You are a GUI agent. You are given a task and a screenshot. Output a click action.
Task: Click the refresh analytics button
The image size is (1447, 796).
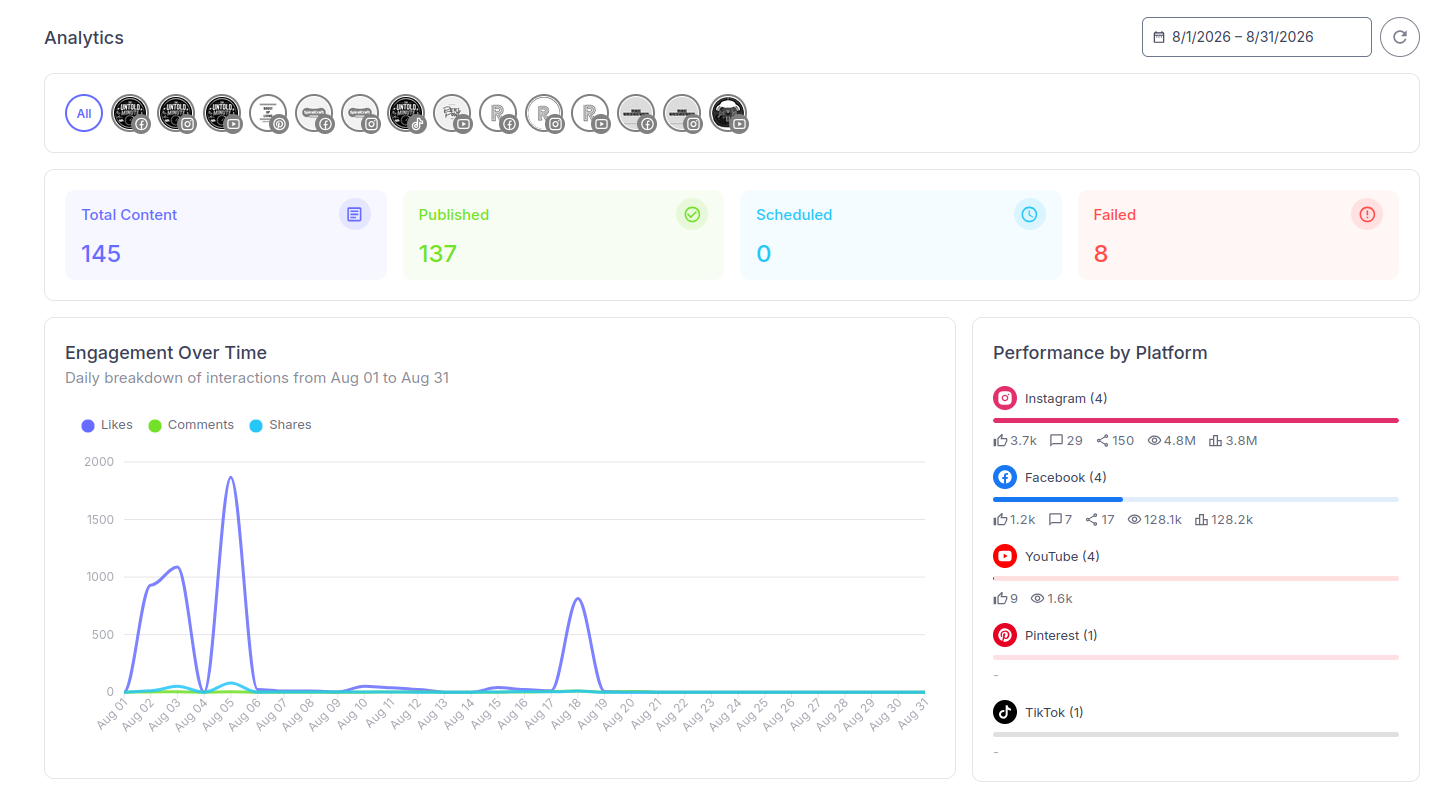point(1399,37)
